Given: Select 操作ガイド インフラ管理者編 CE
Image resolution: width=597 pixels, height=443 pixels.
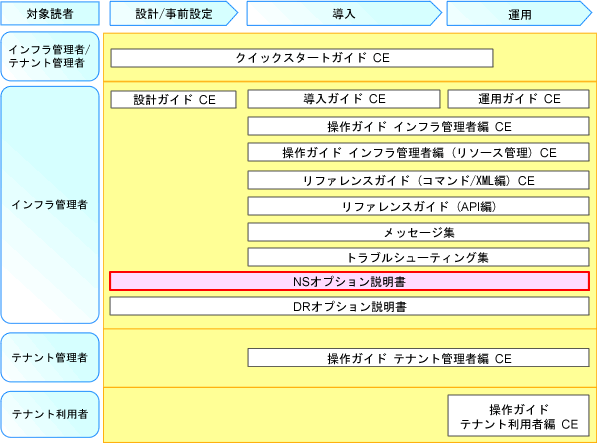Looking at the screenshot, I should [x=418, y=126].
